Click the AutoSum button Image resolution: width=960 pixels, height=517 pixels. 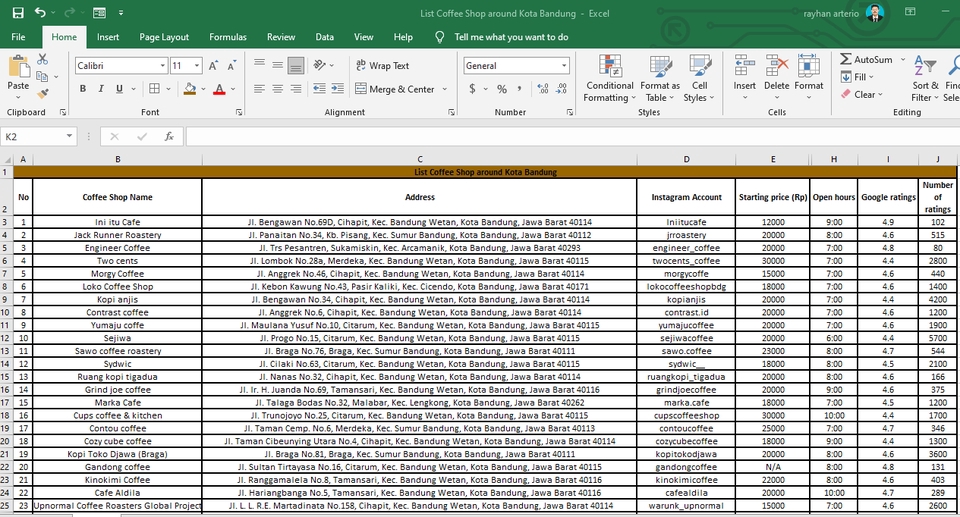pos(866,59)
